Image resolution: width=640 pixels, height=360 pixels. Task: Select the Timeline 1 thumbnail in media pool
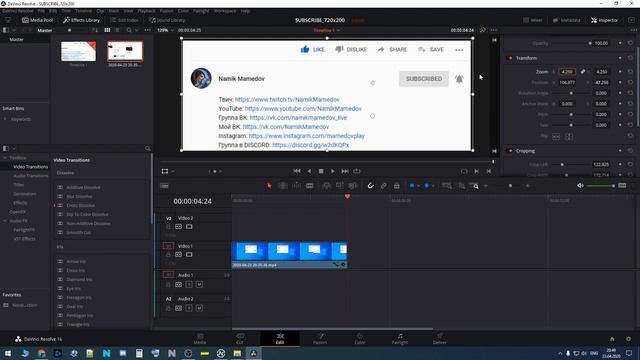pyautogui.click(x=78, y=51)
